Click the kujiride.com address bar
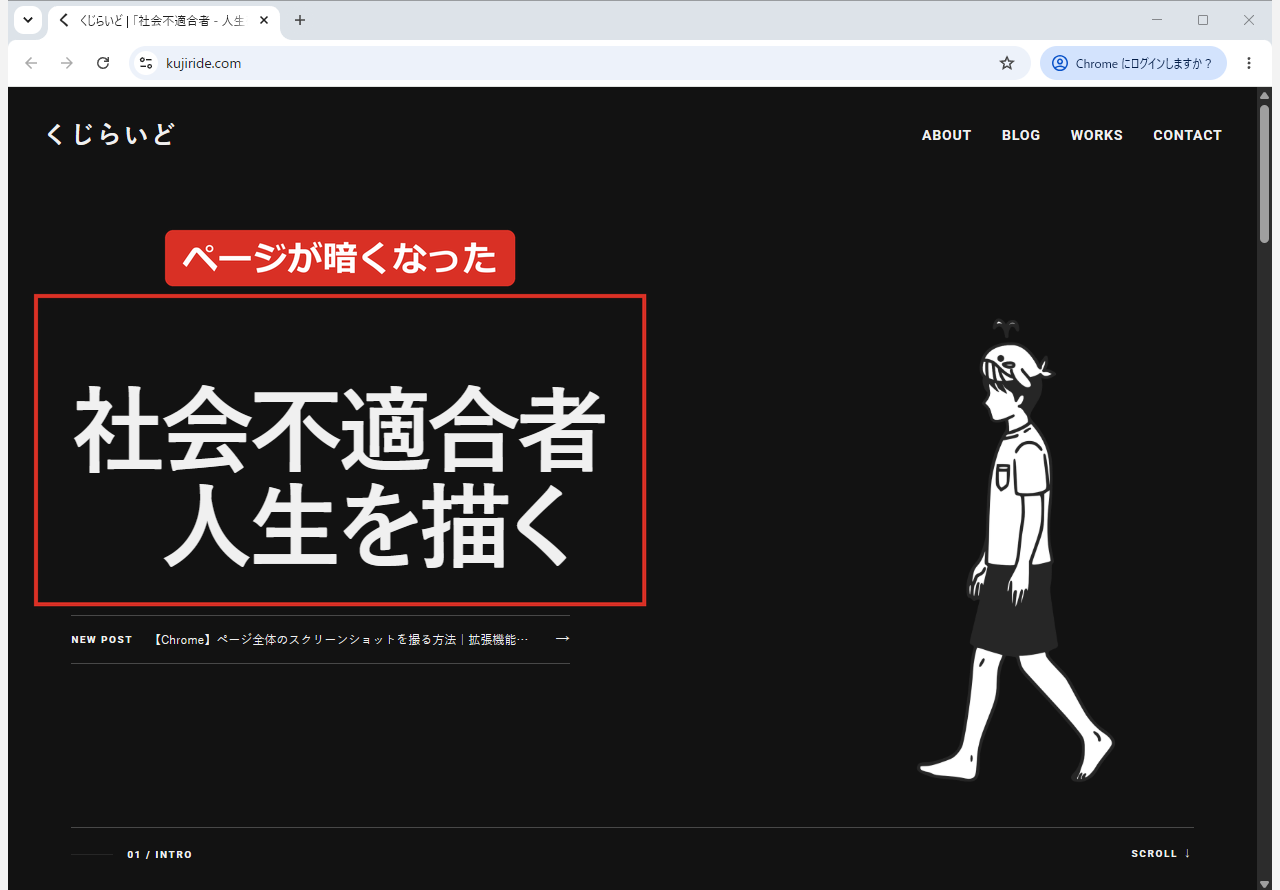This screenshot has width=1280, height=890. tap(580, 63)
